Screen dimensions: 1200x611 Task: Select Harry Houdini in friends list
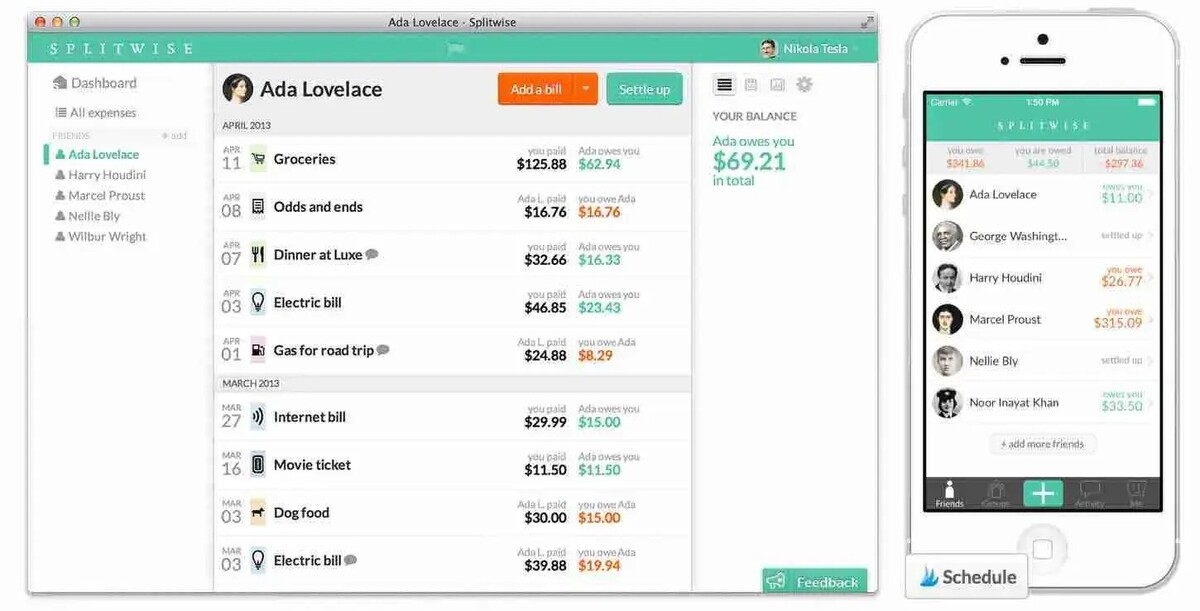[106, 175]
